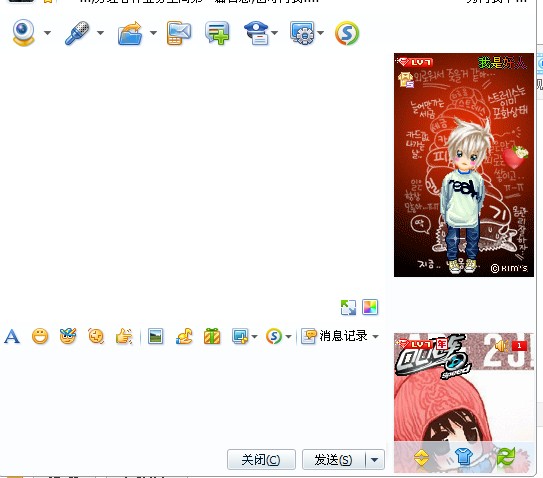Image resolution: width=543 pixels, height=478 pixels.
Task: Click the contact's QQ Show avatar image
Action: point(464,165)
